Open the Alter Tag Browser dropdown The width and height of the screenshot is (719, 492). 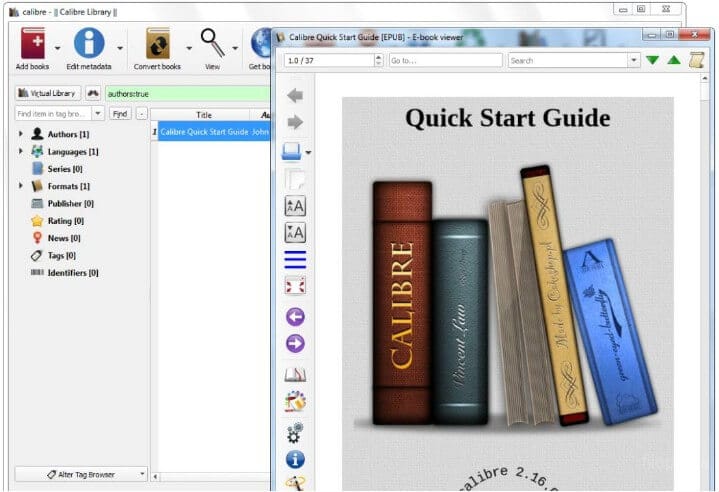pos(81,474)
